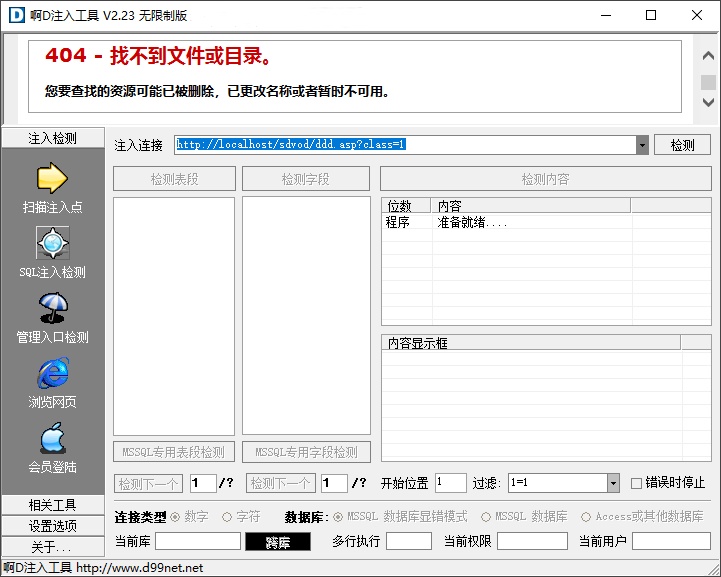Click the app logo in the title bar
This screenshot has width=721, height=577.
click(x=14, y=15)
